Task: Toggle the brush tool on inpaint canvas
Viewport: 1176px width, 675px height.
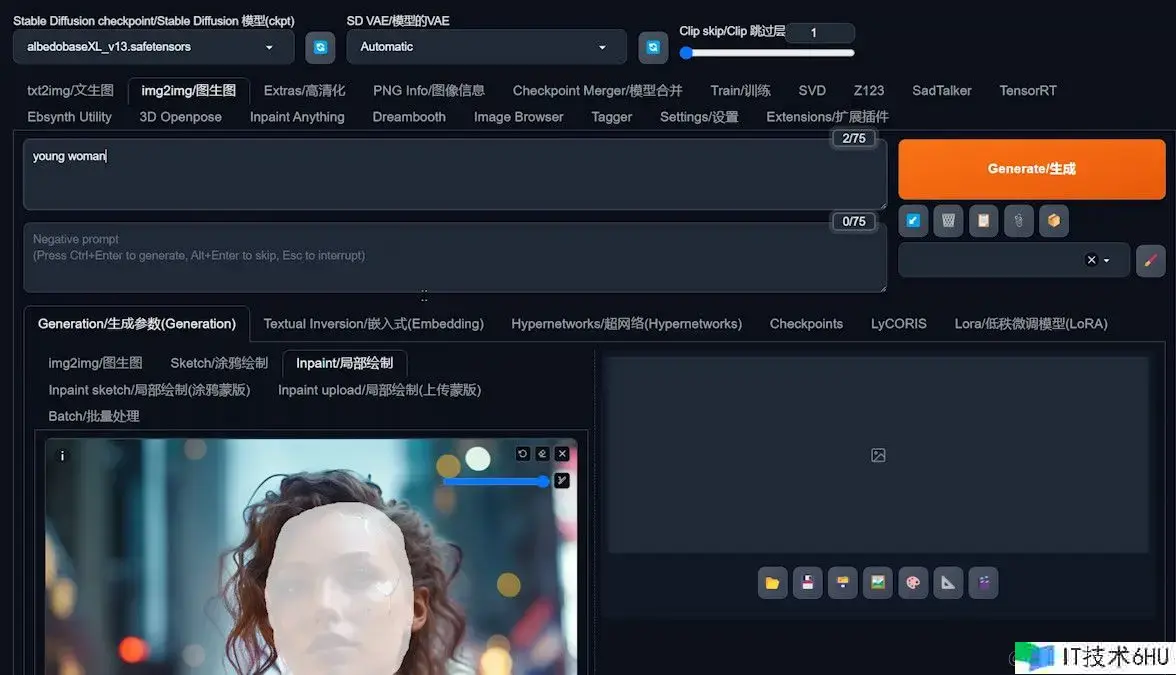Action: [x=562, y=480]
